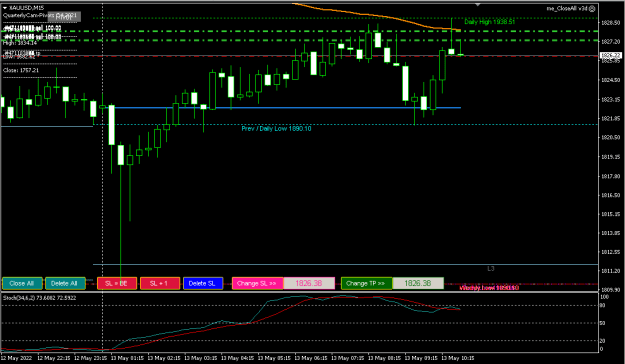
Task: Select the Weekly Low label in pink
Action: tap(489, 288)
